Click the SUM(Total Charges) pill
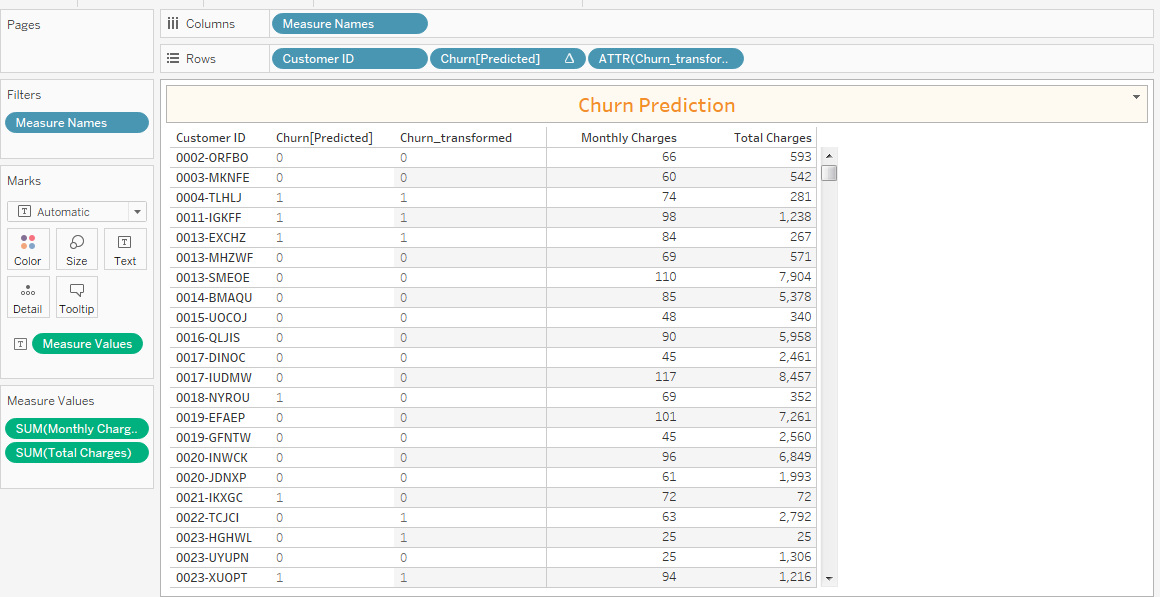The image size is (1160, 597). [x=77, y=453]
